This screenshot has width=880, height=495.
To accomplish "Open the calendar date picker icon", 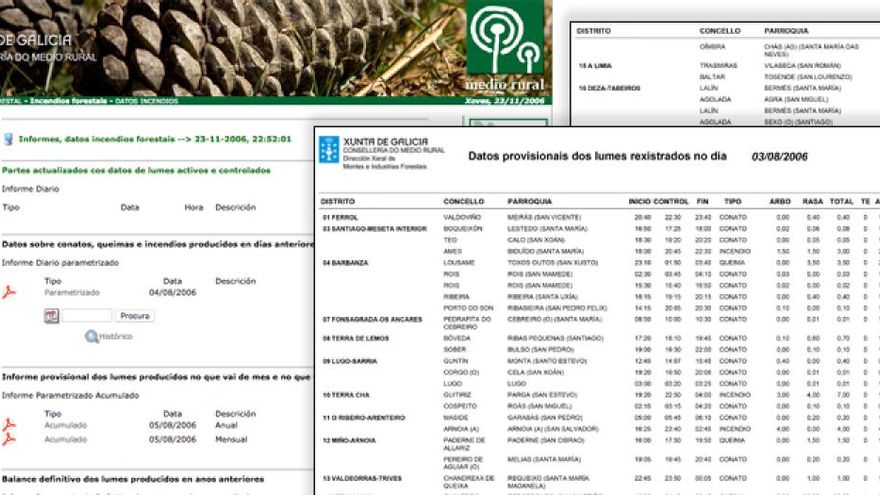I will pos(51,316).
